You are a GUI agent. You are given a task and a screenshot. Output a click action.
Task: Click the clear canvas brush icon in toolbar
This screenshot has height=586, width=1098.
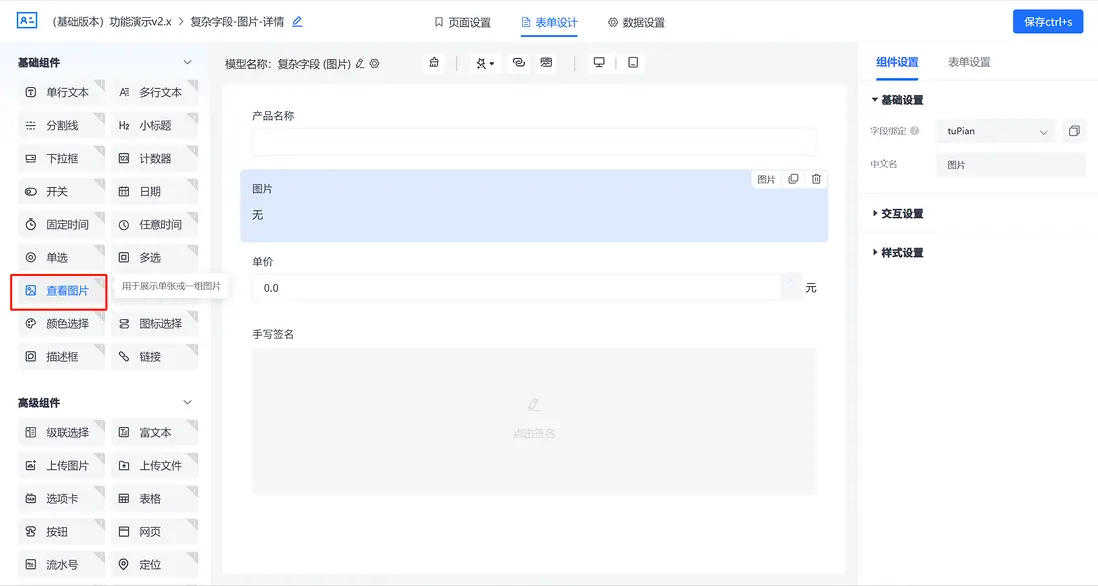[434, 62]
